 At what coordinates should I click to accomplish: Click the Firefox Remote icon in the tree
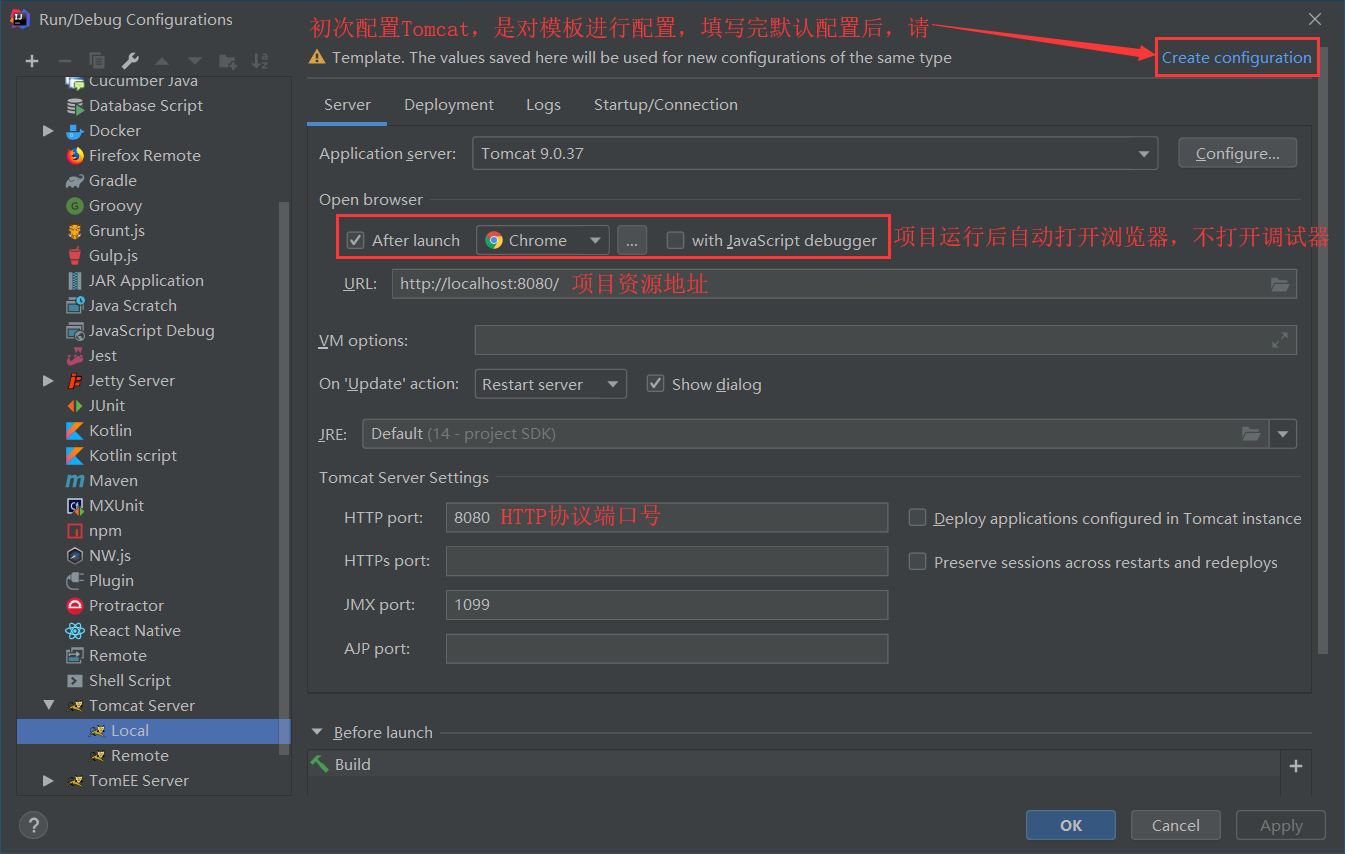[x=75, y=156]
